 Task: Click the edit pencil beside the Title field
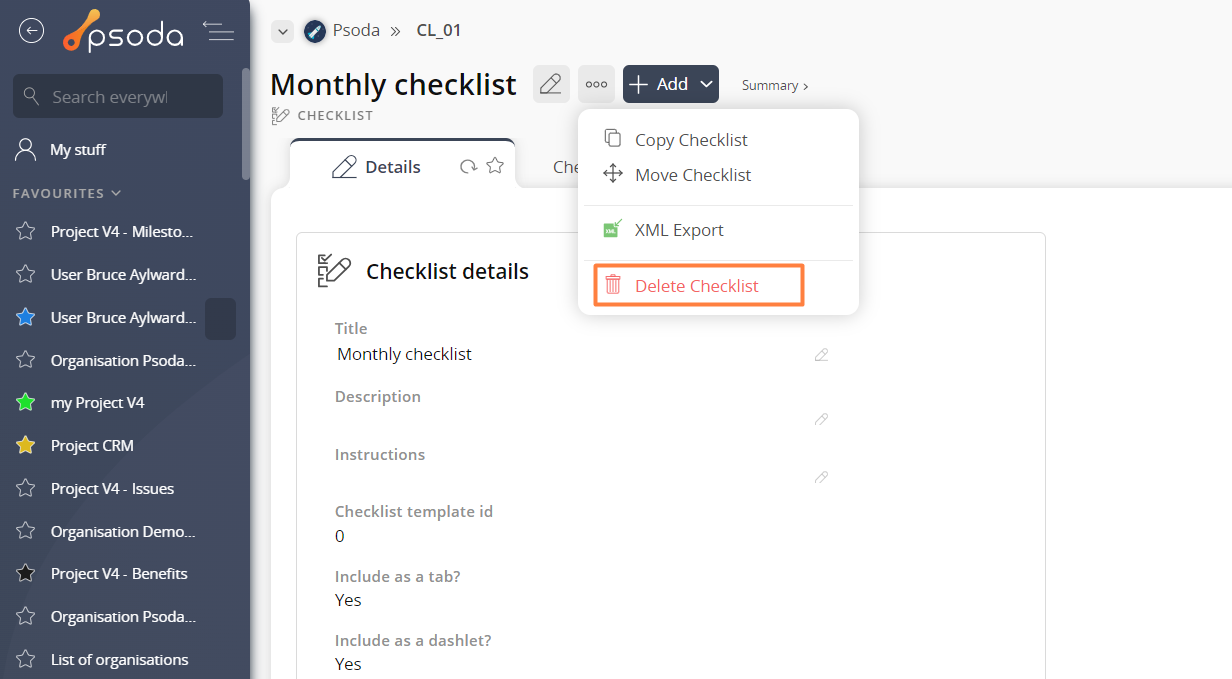pyautogui.click(x=821, y=354)
